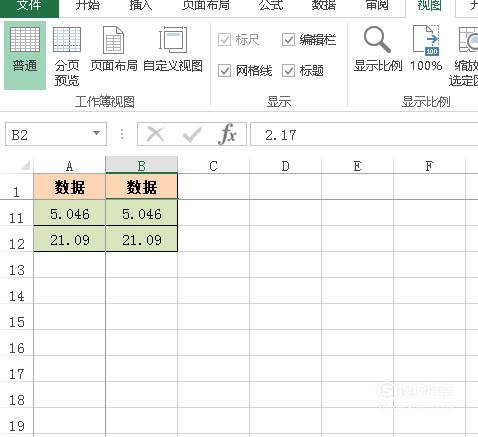This screenshot has height=437, width=478.
Task: Select row 13 header
Action: coord(17,265)
